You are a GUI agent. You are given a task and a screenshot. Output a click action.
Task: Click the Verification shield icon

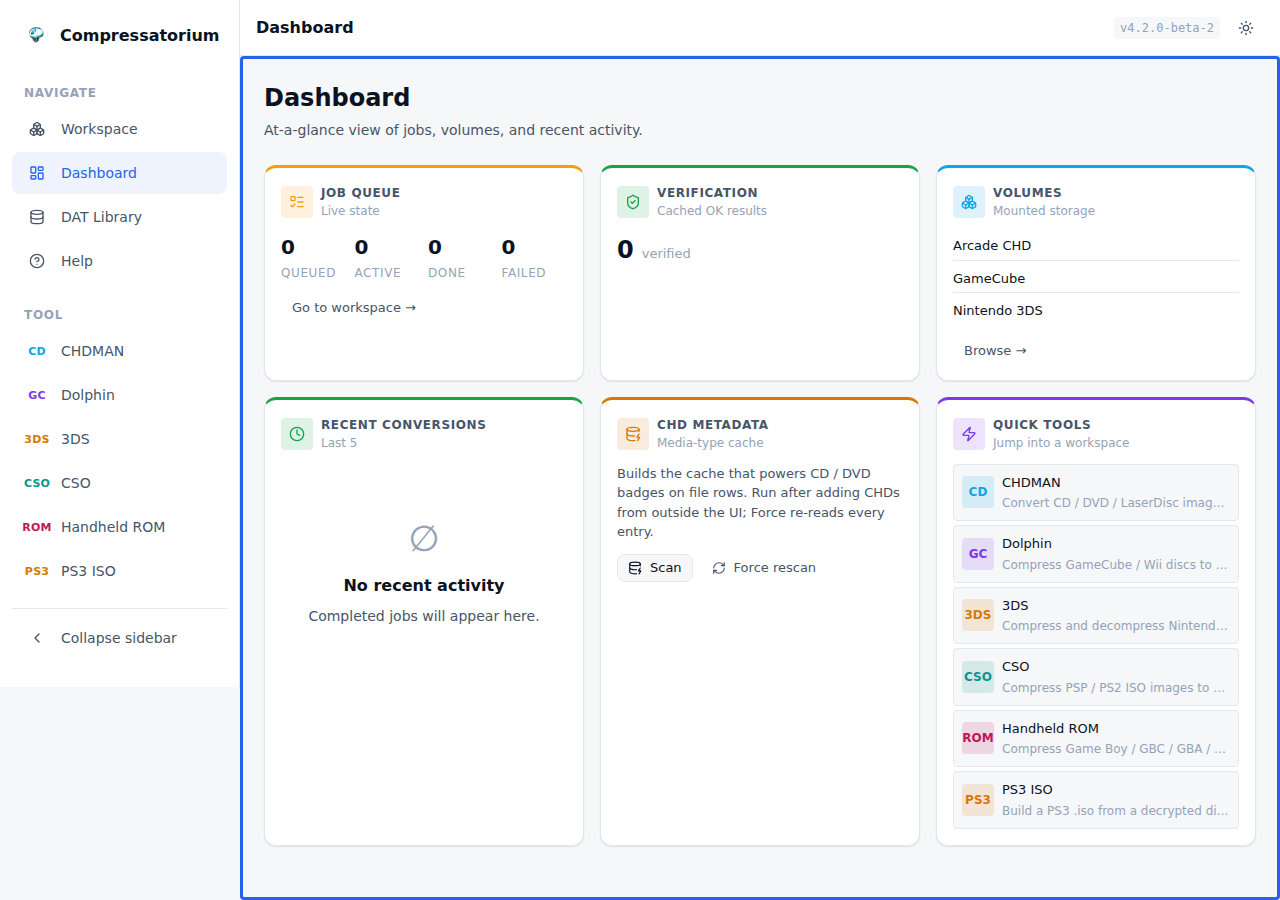tap(633, 202)
